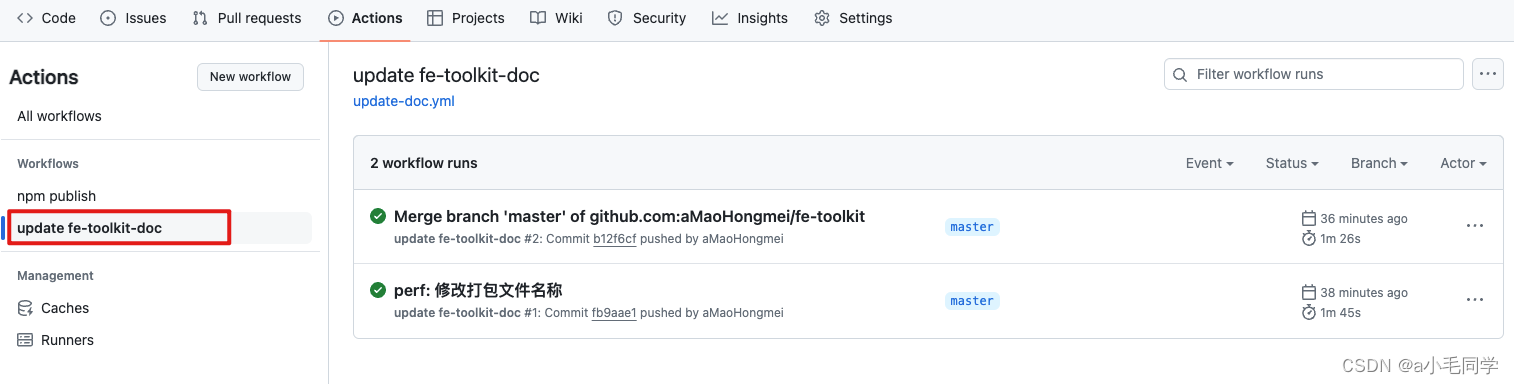Screen dimensions: 1514x384
Task: Switch to the Pull requests tab
Action: pos(246,18)
